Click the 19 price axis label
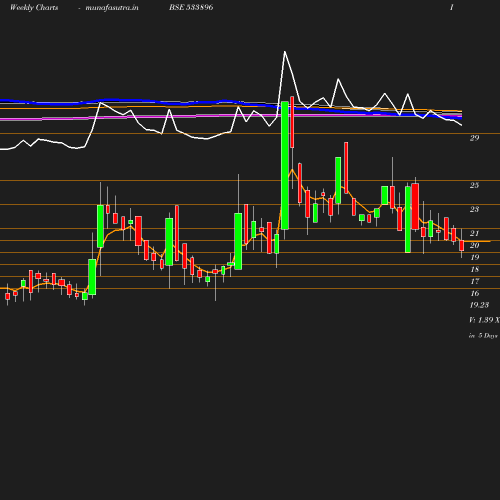The height and width of the screenshot is (500, 500). tap(474, 257)
